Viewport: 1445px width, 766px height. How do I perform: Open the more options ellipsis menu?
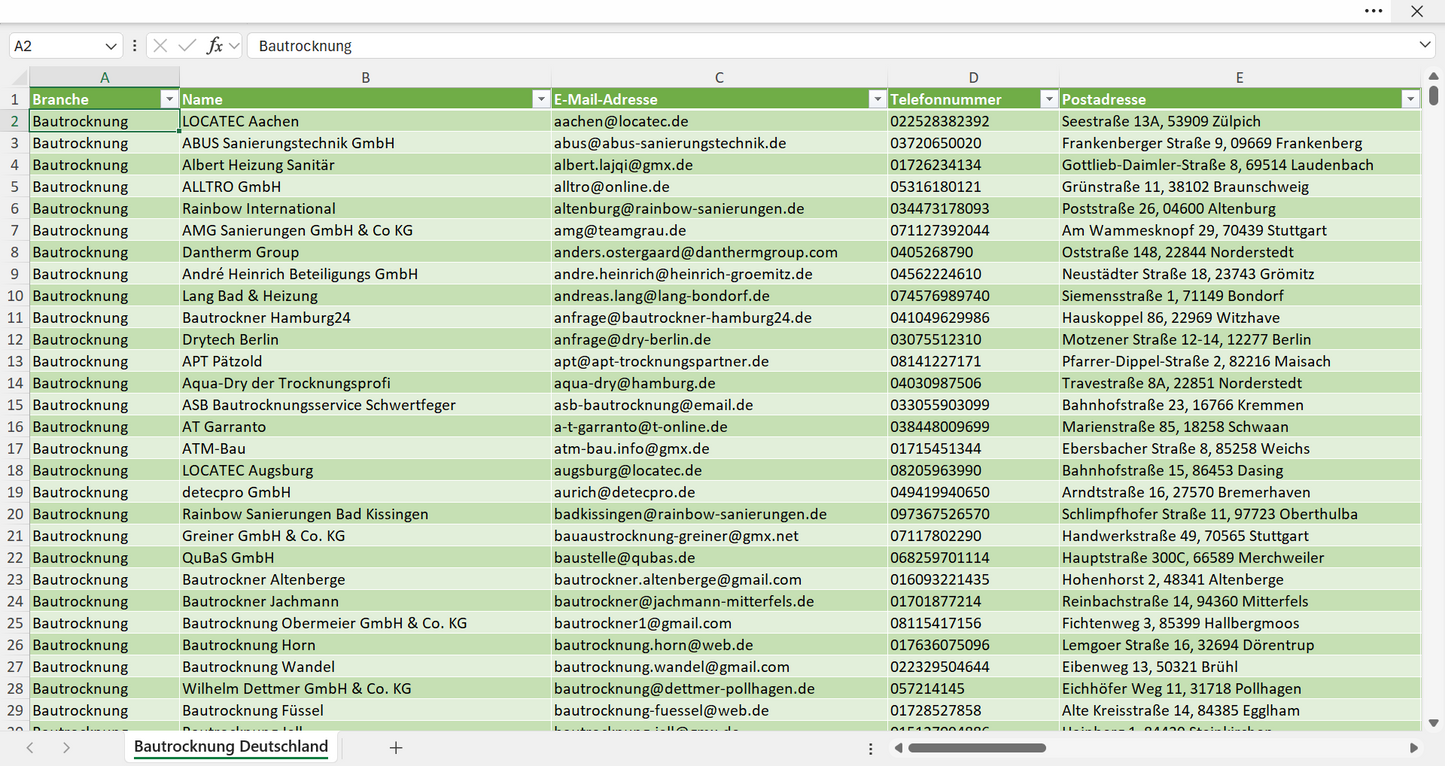click(x=1374, y=11)
